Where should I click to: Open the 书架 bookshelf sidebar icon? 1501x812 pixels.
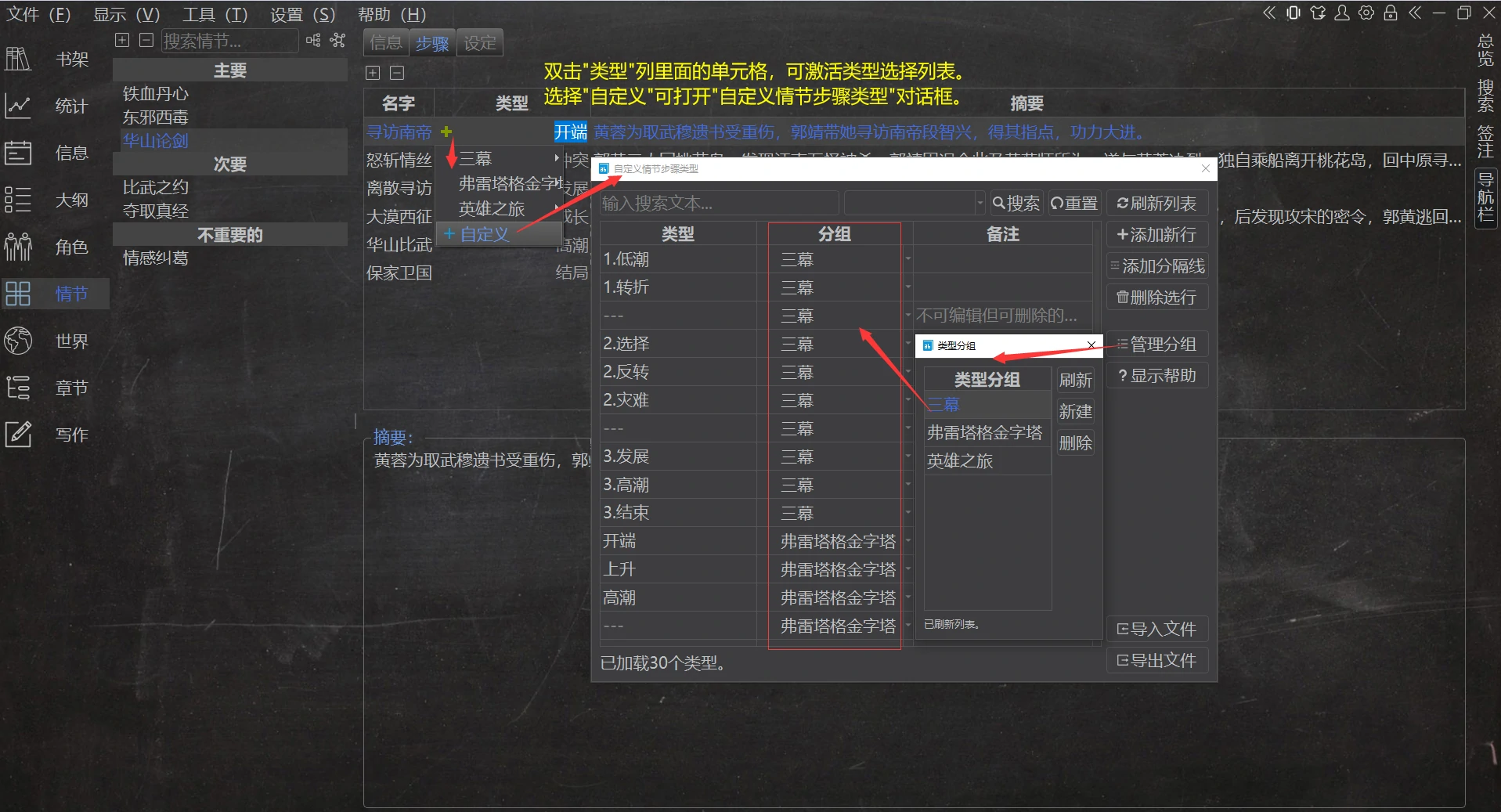[x=17, y=59]
